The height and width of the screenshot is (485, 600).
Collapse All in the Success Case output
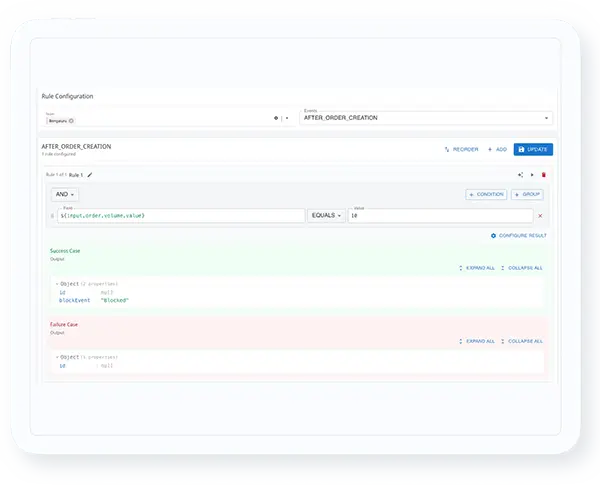point(522,268)
